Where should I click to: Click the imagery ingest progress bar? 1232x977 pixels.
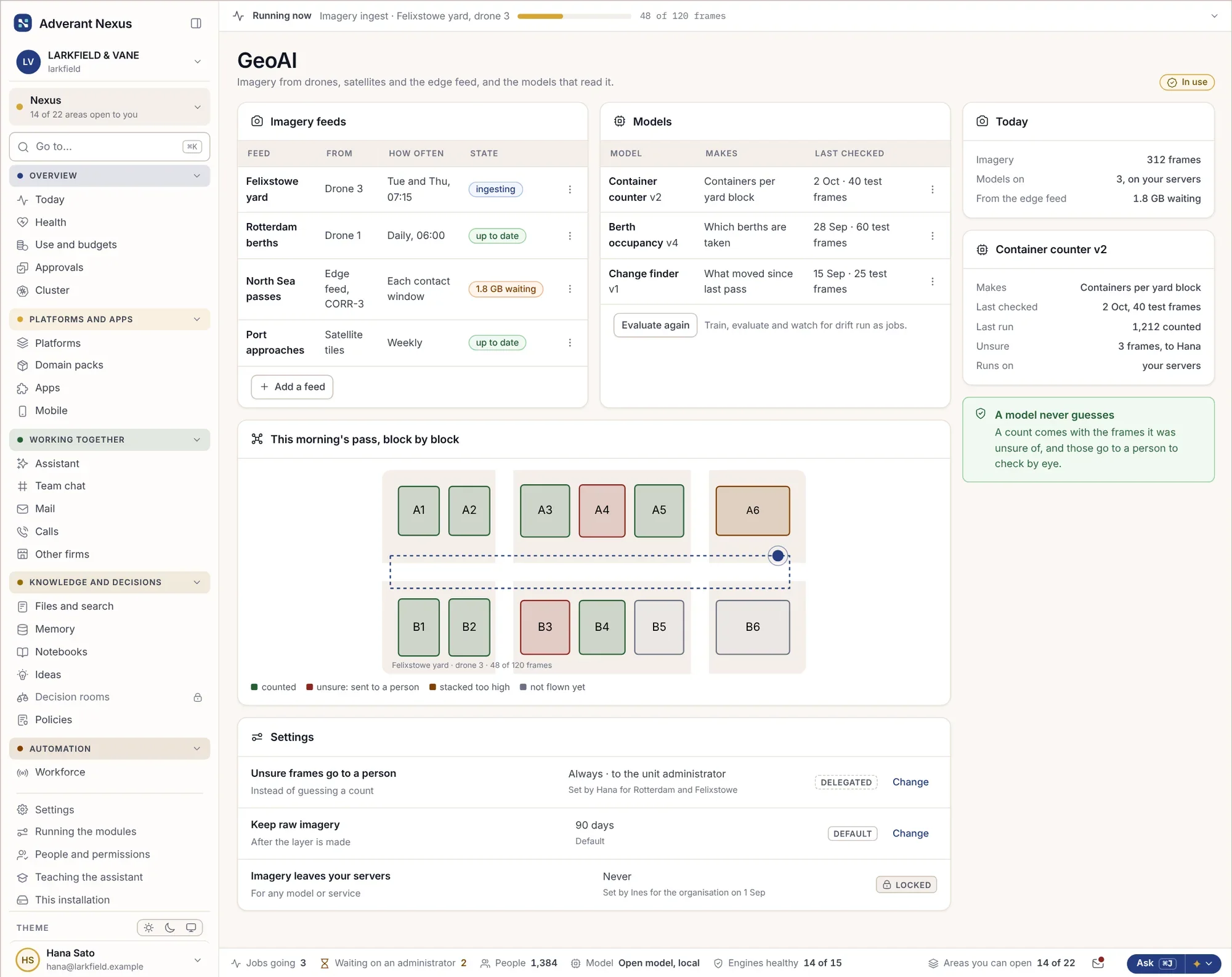(574, 16)
